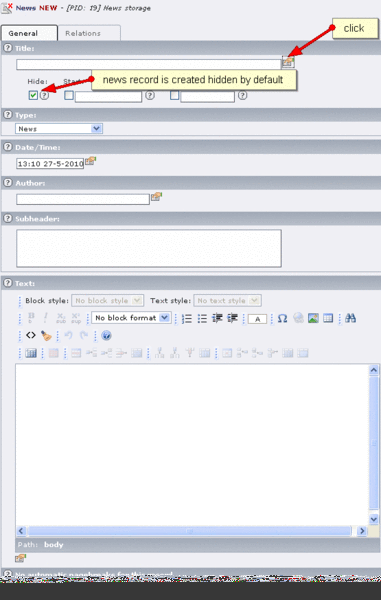The height and width of the screenshot is (600, 381).
Task: Click the editor horizontal scrollbar track
Action: click(190, 531)
